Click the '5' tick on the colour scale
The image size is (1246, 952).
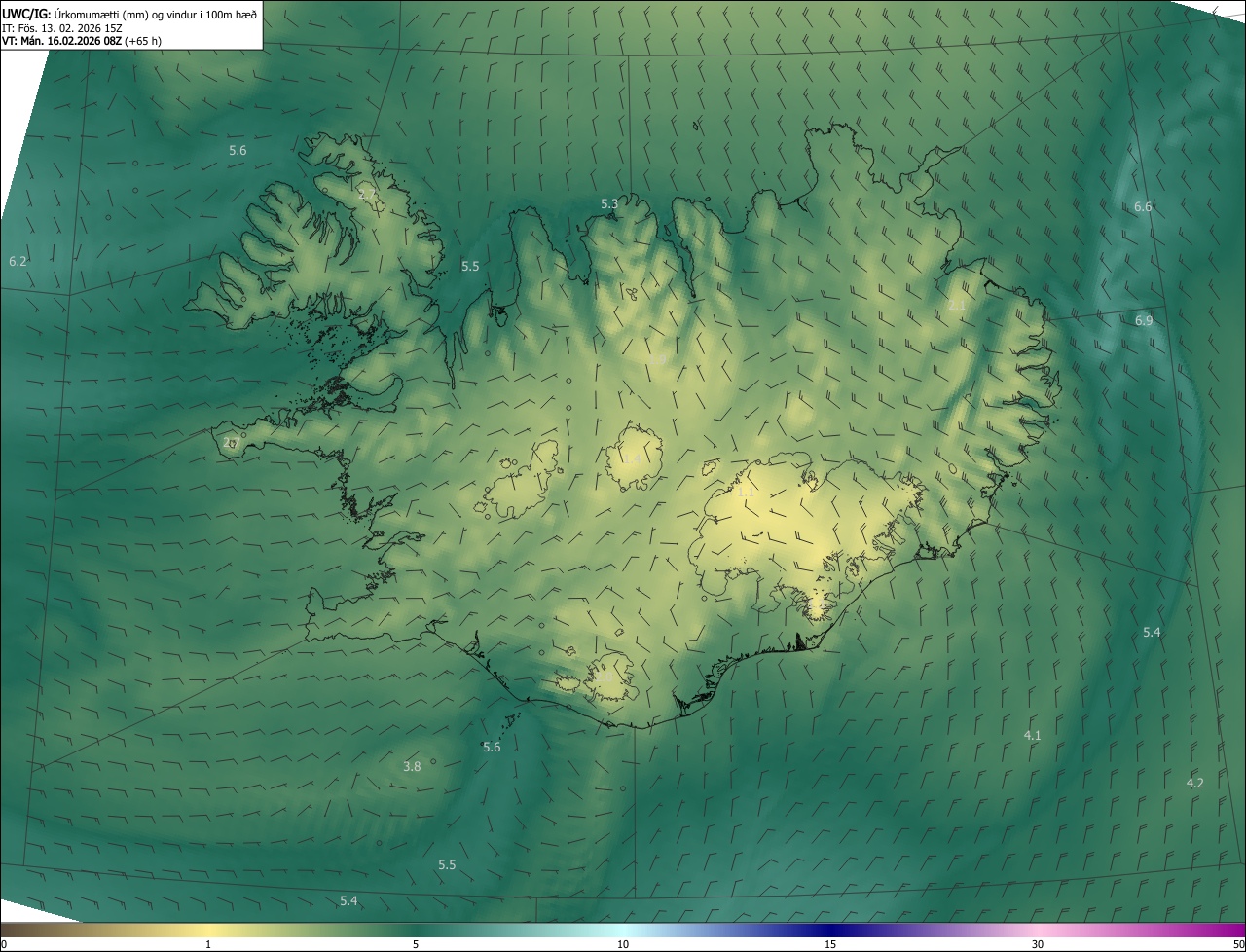coord(416,944)
